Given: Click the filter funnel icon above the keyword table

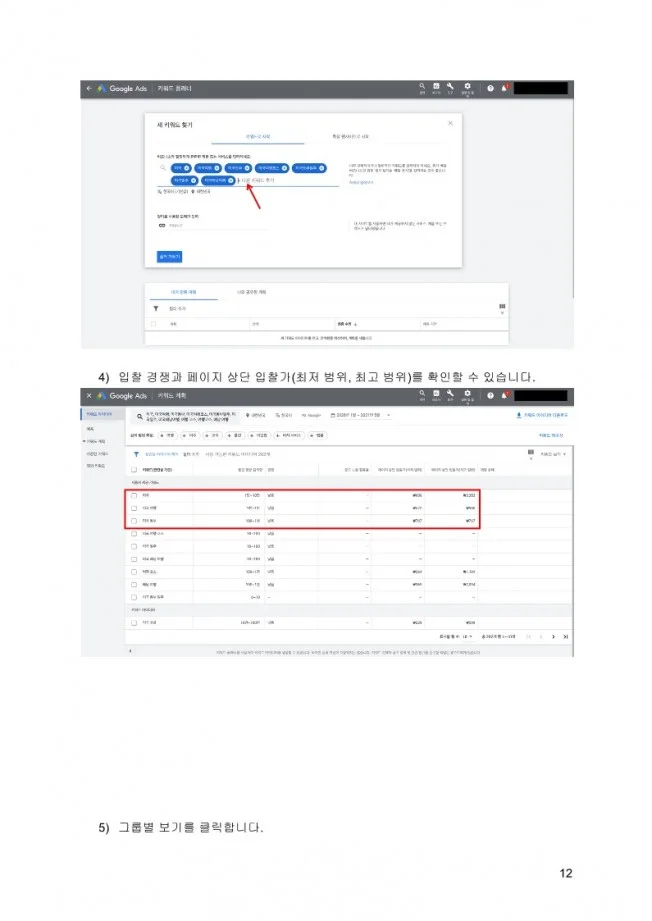Looking at the screenshot, I should click(136, 454).
